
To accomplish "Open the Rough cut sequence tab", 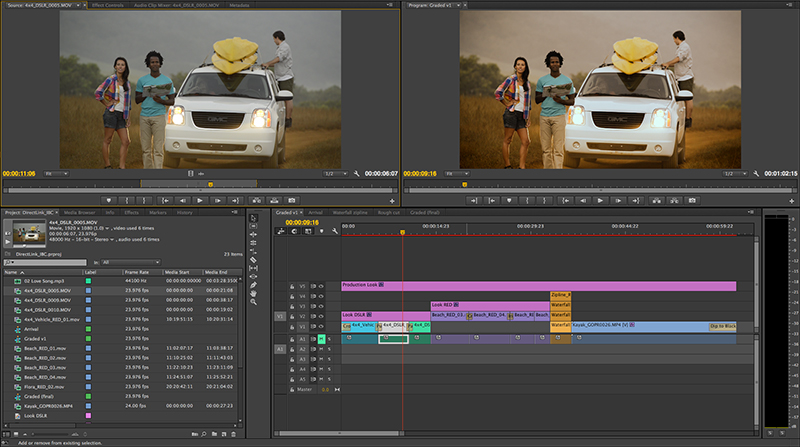I will (388, 213).
